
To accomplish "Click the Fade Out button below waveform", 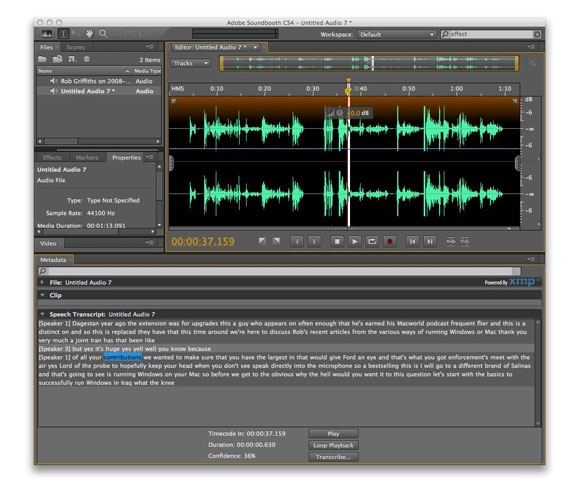I will 276,241.
